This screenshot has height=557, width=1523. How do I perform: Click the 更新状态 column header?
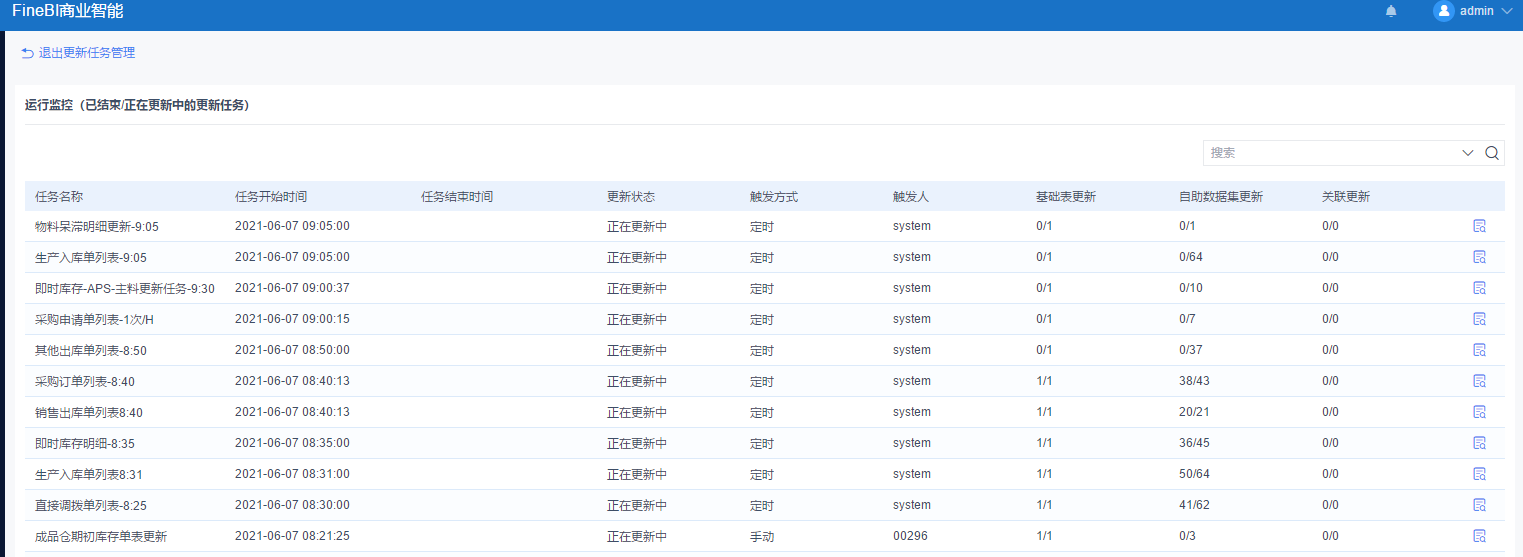[630, 197]
